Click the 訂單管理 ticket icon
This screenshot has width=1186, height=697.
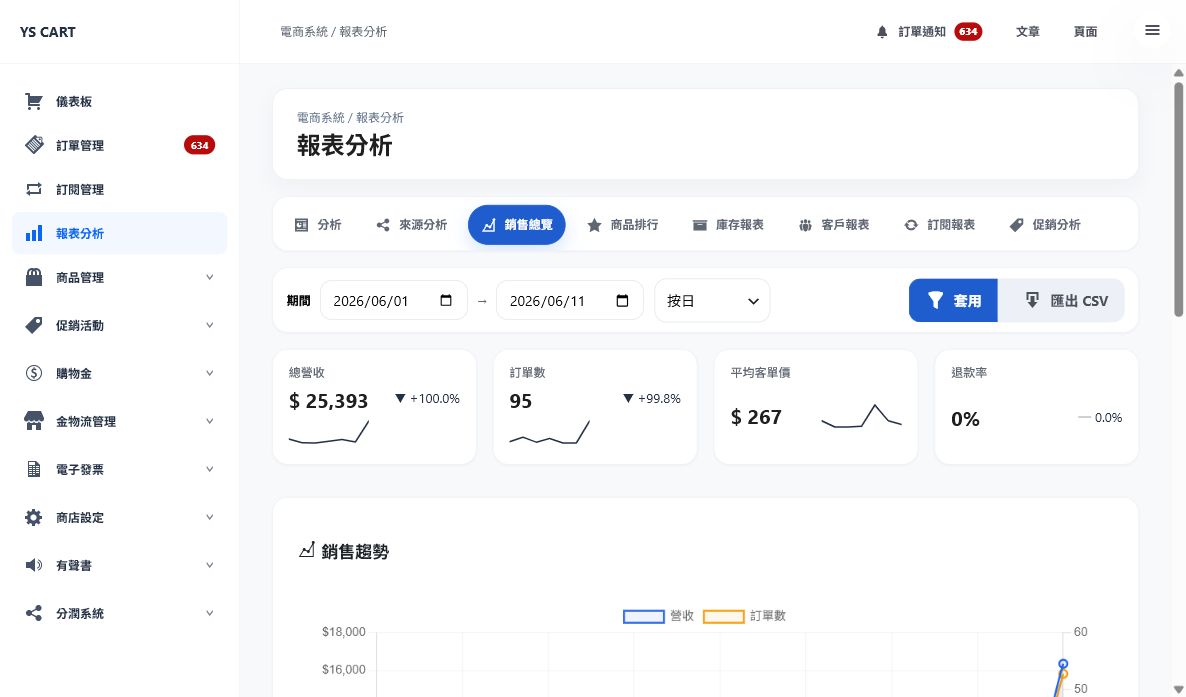point(34,145)
